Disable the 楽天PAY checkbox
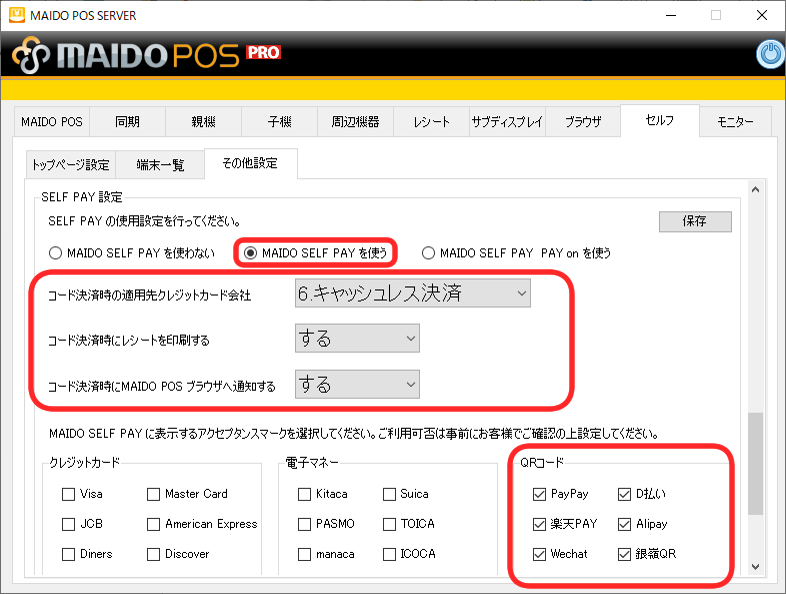Screen dimensions: 786x594 tap(539, 524)
